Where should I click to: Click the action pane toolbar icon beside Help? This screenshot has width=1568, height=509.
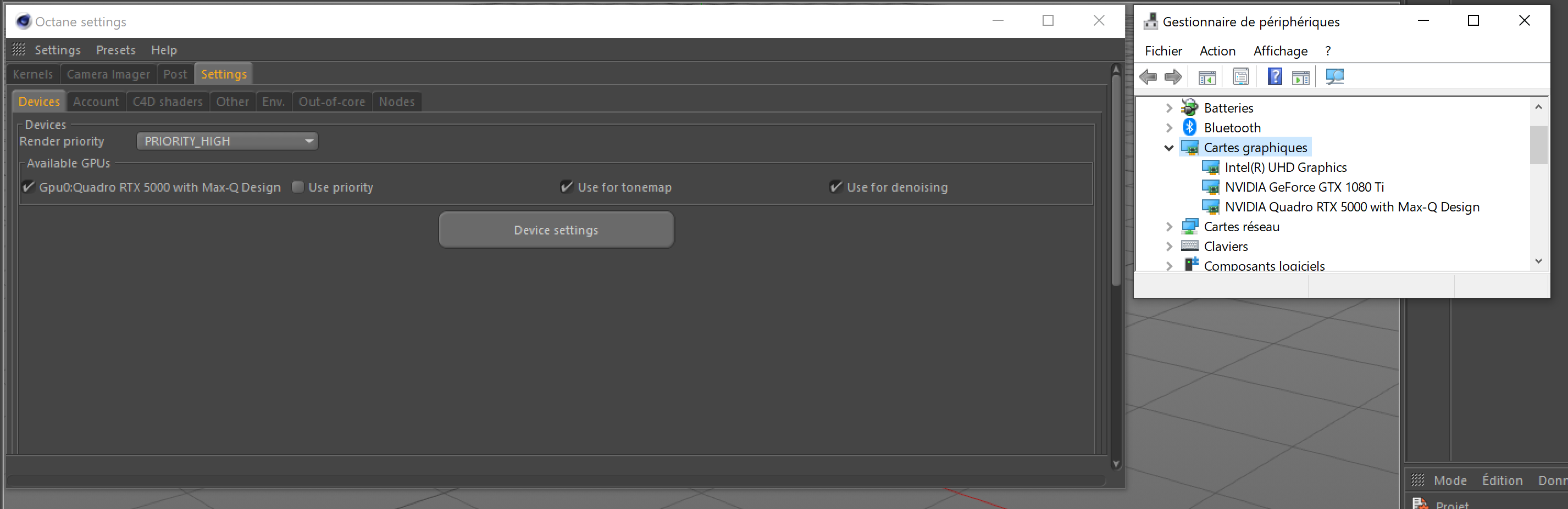pos(1301,77)
